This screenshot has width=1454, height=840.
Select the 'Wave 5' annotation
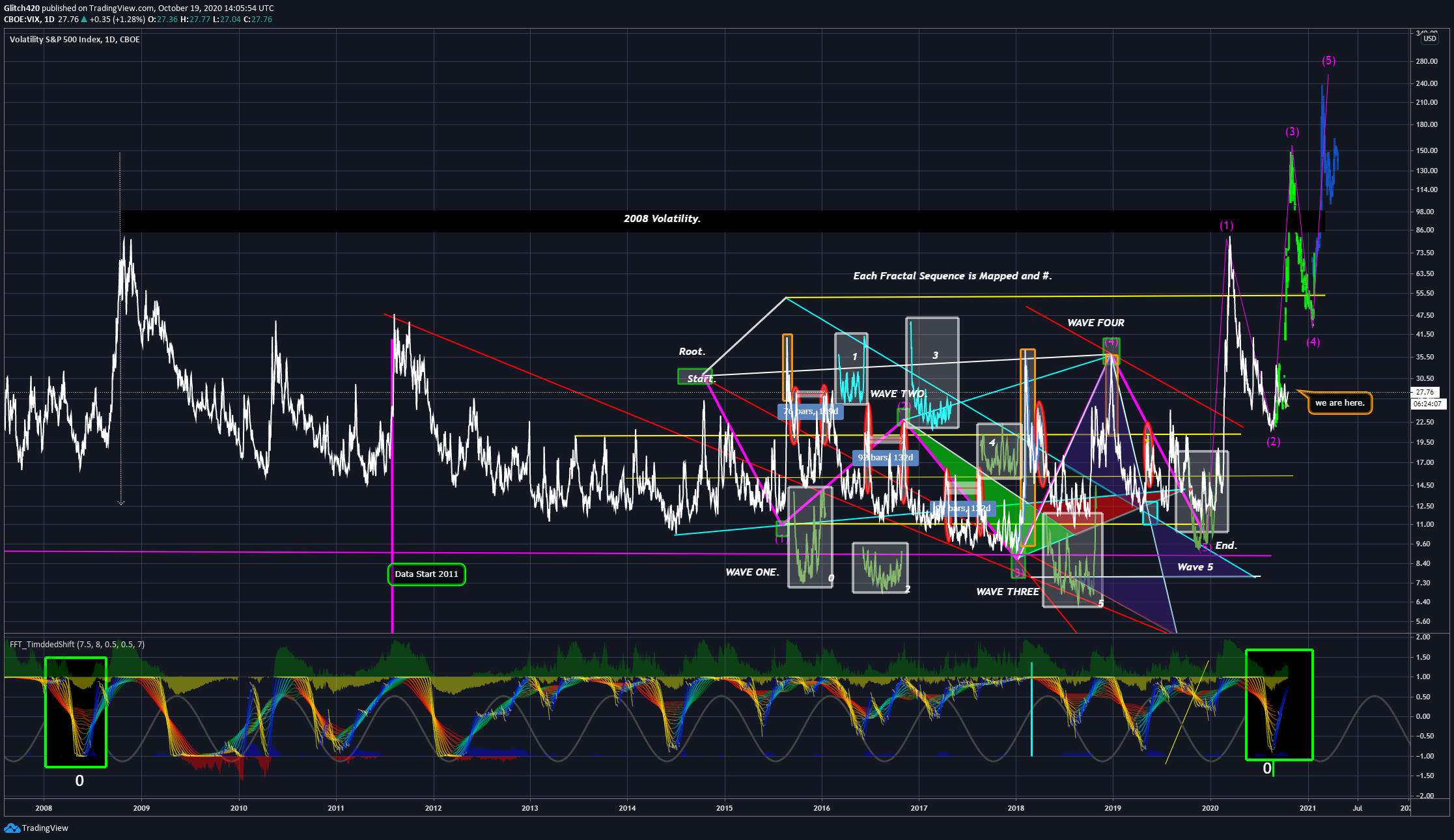click(x=1195, y=567)
